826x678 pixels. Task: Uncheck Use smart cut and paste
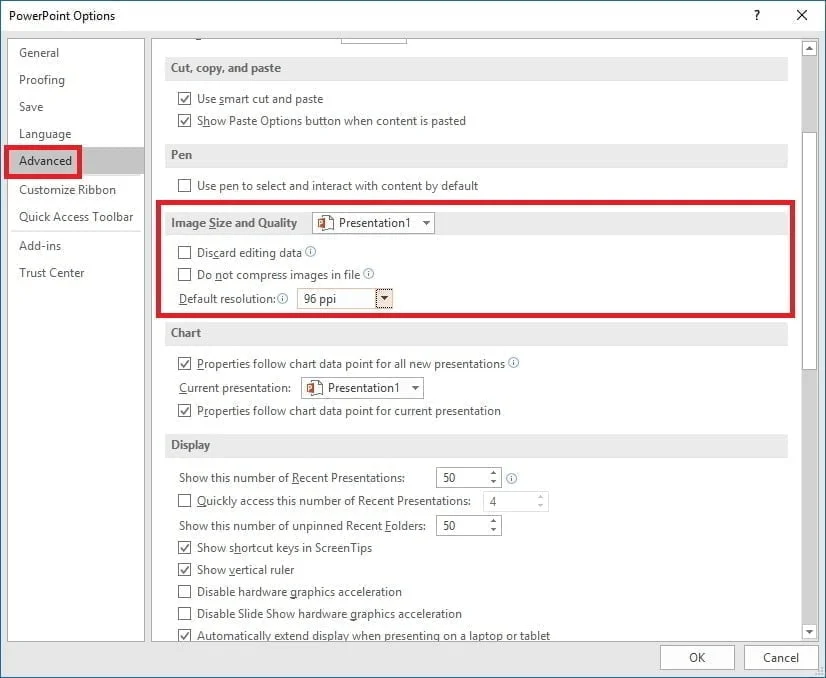pos(184,98)
